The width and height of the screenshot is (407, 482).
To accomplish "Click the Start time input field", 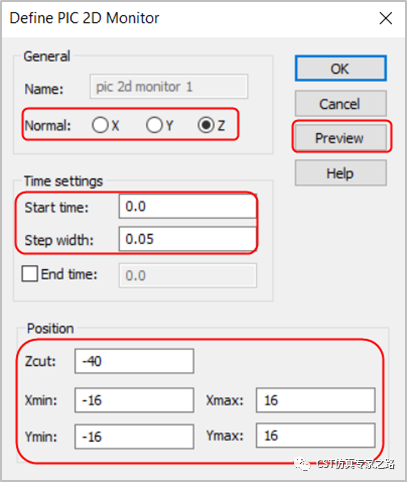I will click(x=188, y=206).
